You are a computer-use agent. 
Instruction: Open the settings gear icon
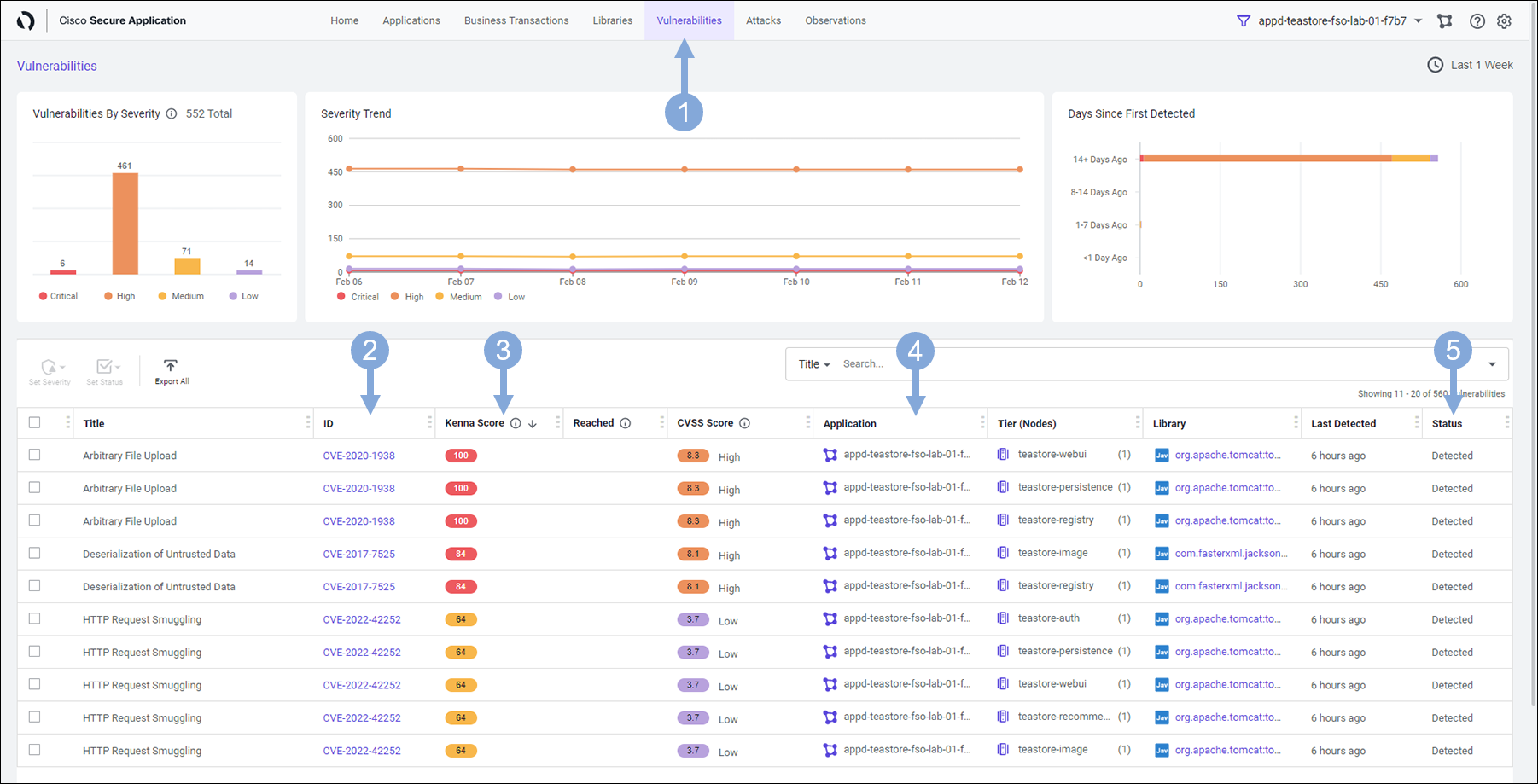coord(1504,21)
